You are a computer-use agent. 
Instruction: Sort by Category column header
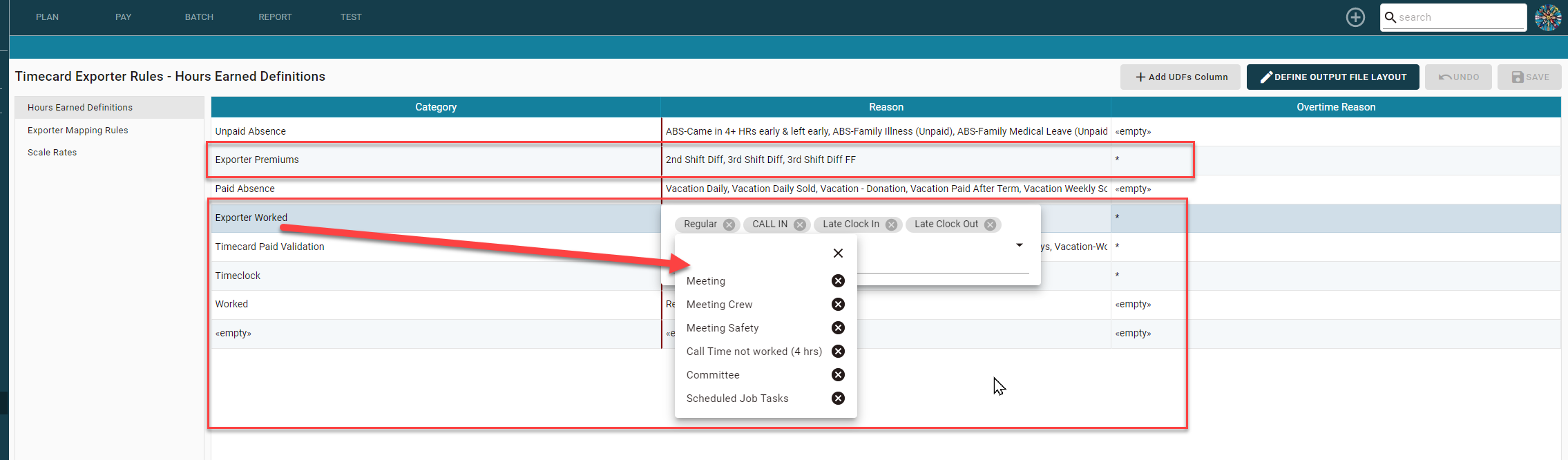pyautogui.click(x=436, y=107)
